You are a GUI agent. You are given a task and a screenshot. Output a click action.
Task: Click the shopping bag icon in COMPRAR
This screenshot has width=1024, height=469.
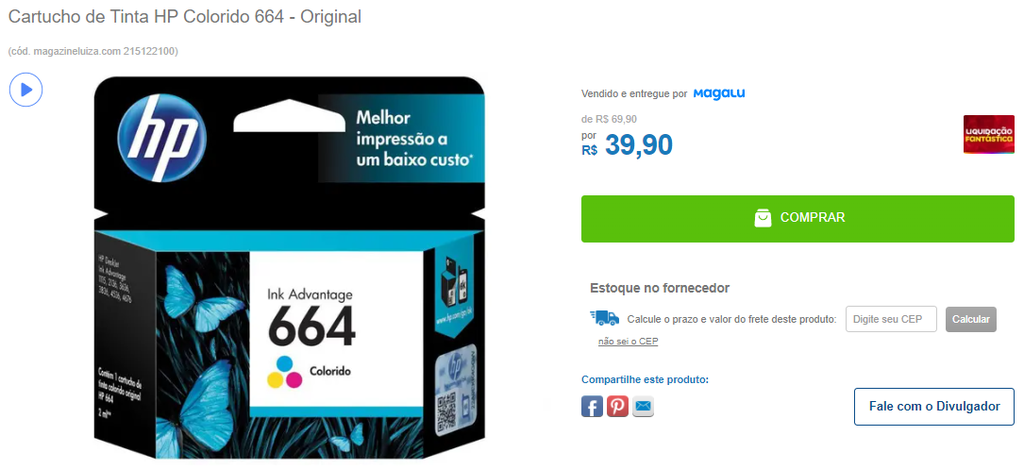[x=763, y=218]
